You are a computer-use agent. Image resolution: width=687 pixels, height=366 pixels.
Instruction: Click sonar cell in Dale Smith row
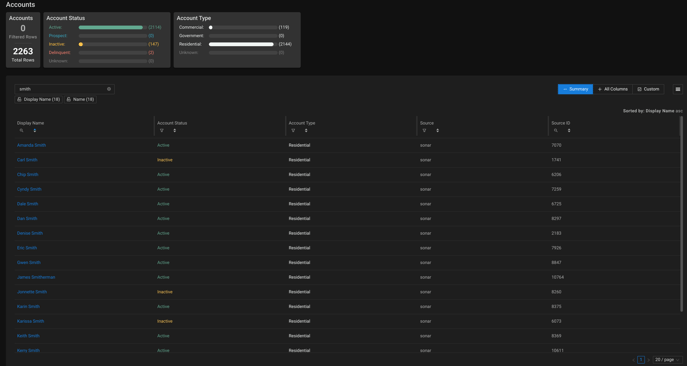click(x=425, y=204)
